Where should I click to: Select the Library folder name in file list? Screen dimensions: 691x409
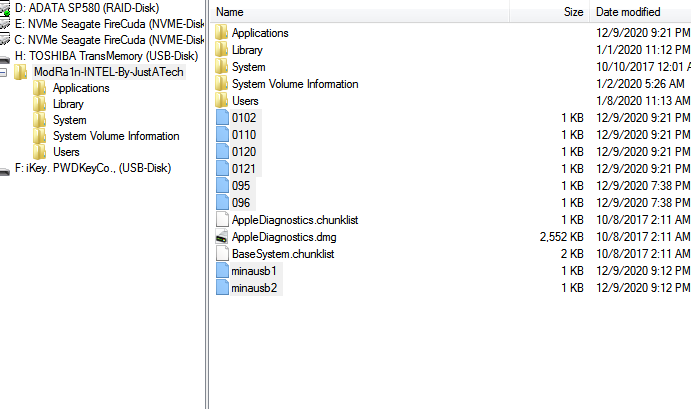click(x=247, y=50)
